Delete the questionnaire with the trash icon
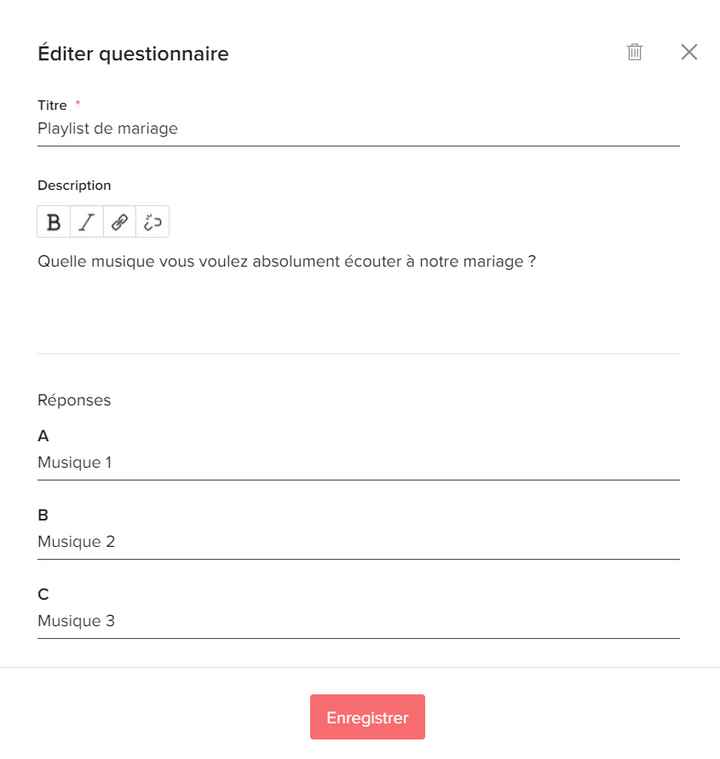Viewport: 720px width, 759px height. pos(634,53)
